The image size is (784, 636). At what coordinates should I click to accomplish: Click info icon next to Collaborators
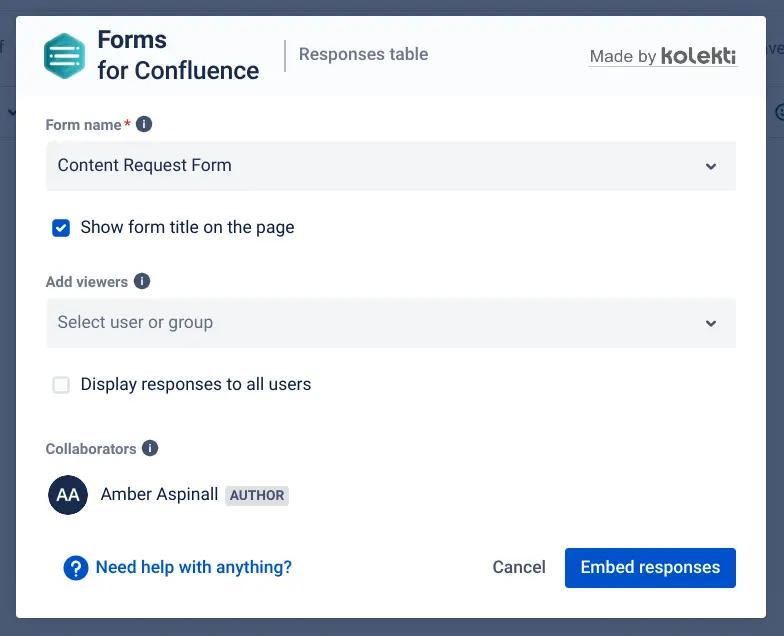point(150,449)
